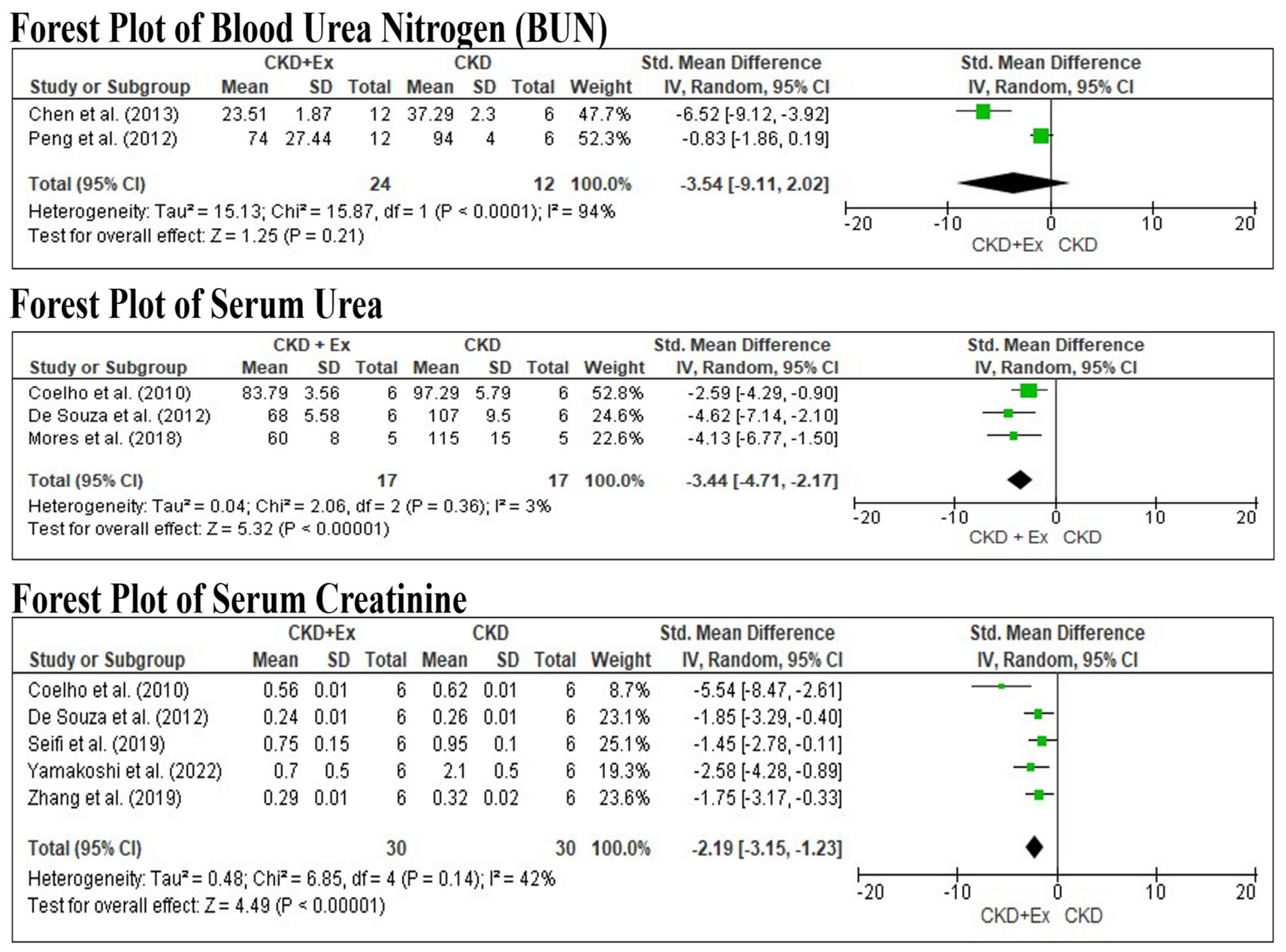Select the black diamond in Serum Creatinine plot
The image size is (1286, 952).
pos(1035,847)
